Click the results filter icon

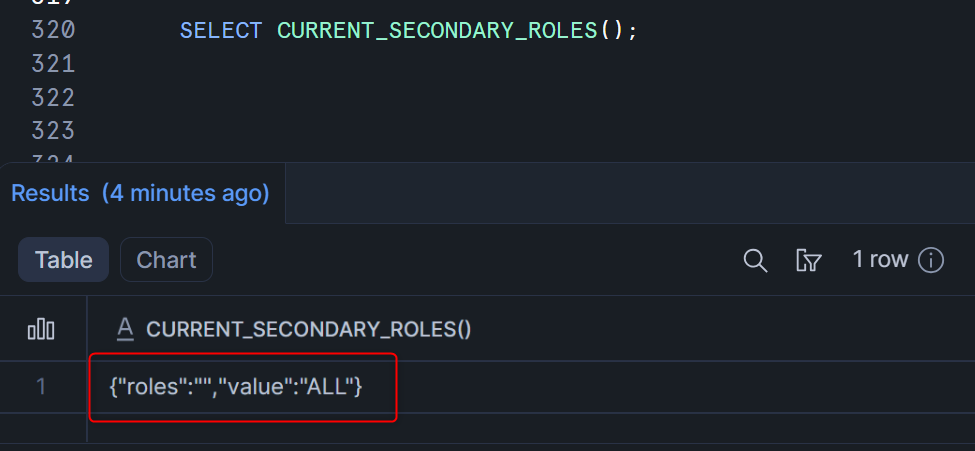coord(808,261)
